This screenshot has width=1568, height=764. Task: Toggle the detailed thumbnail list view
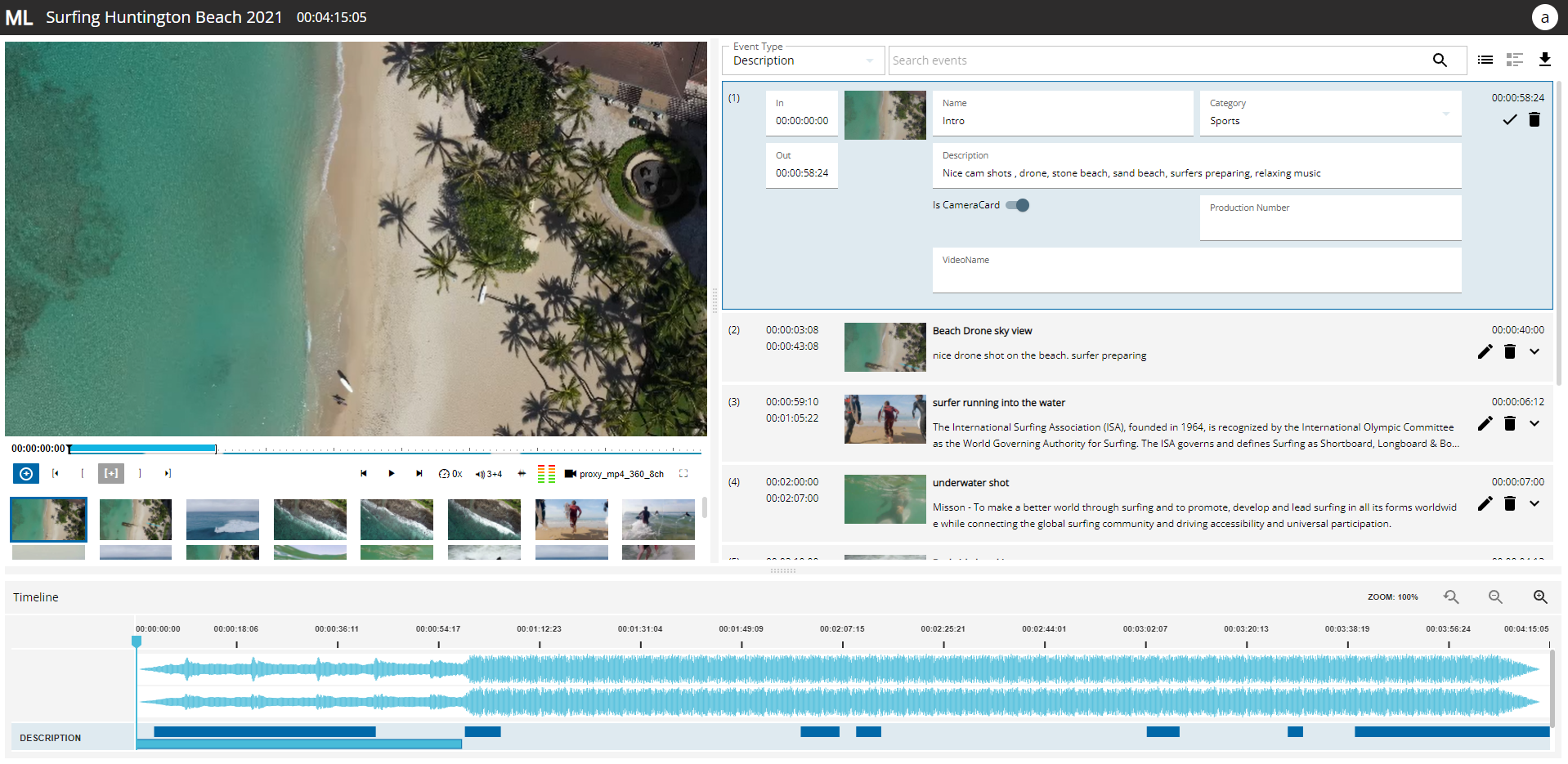click(1514, 60)
